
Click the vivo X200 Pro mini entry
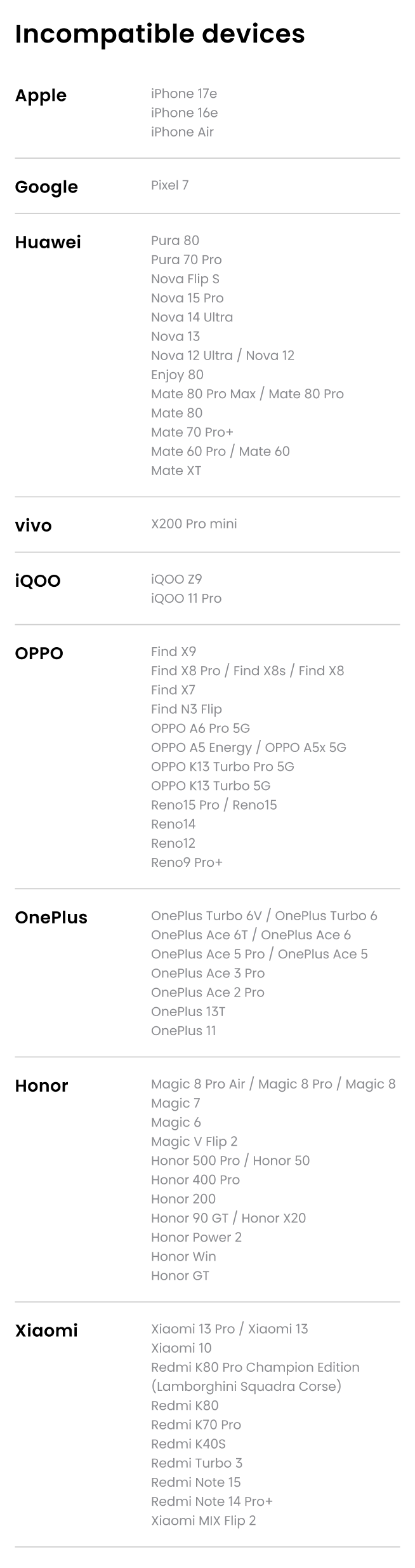pos(194,524)
